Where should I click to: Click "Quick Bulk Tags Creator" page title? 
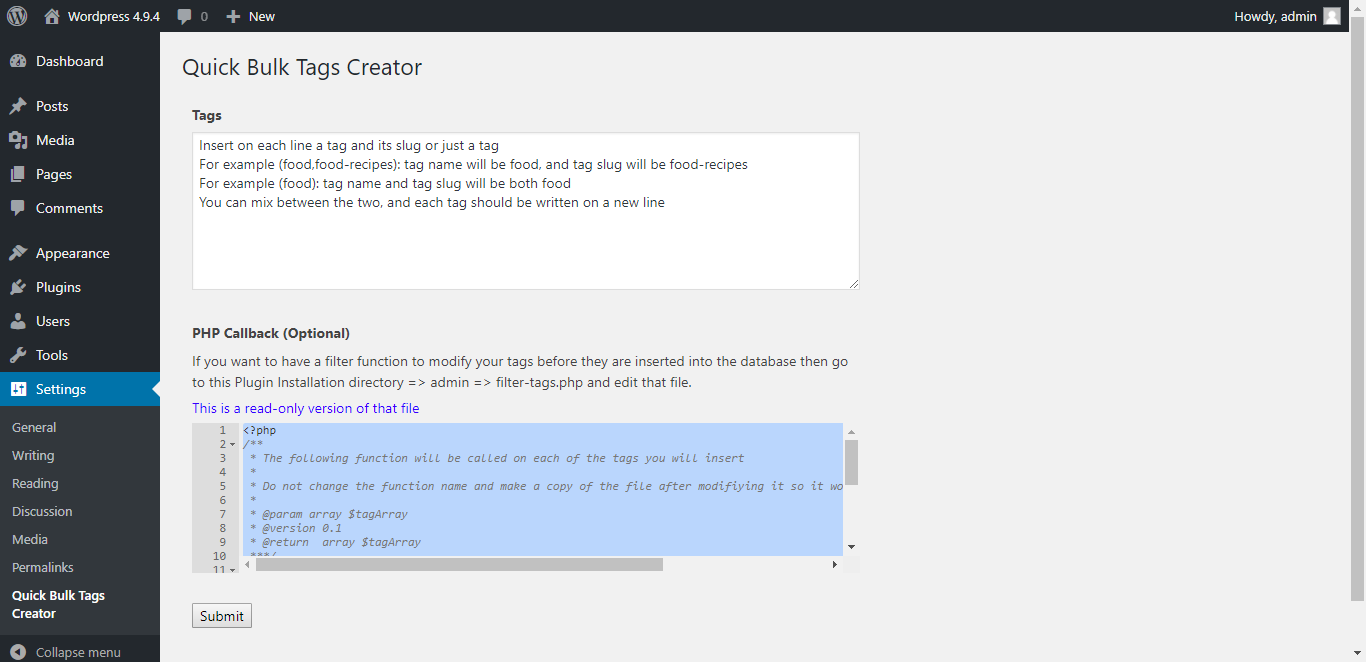[x=302, y=67]
